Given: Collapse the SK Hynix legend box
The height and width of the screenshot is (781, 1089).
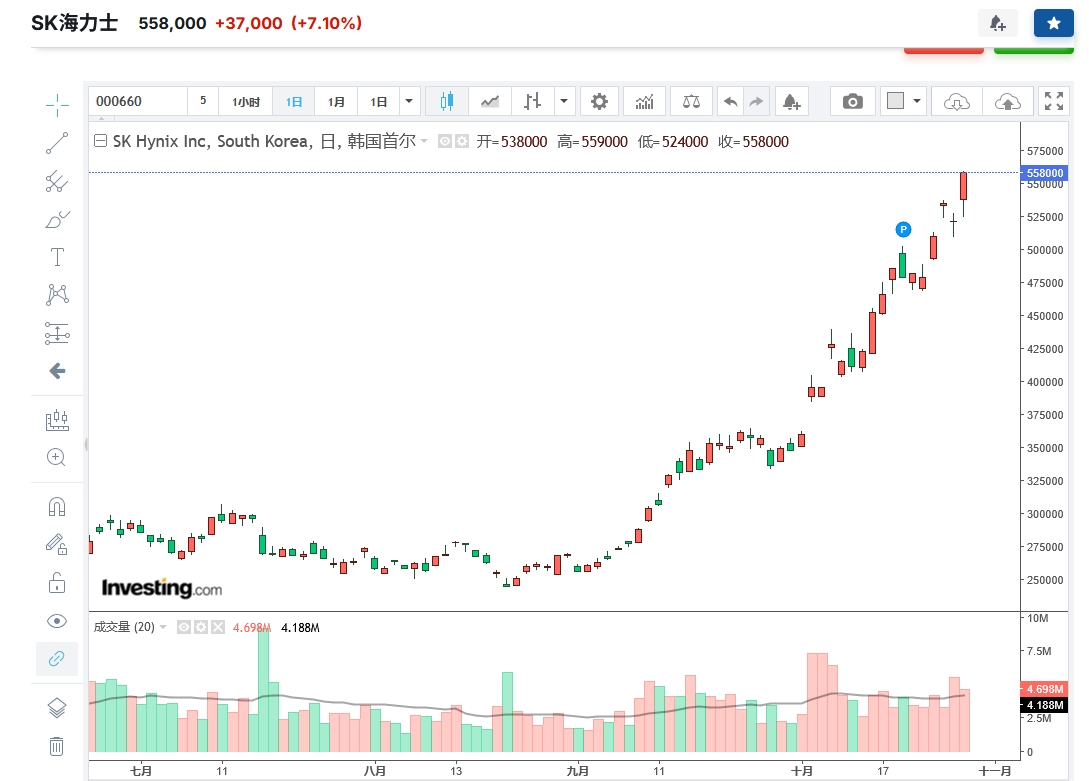Looking at the screenshot, I should pos(100,141).
